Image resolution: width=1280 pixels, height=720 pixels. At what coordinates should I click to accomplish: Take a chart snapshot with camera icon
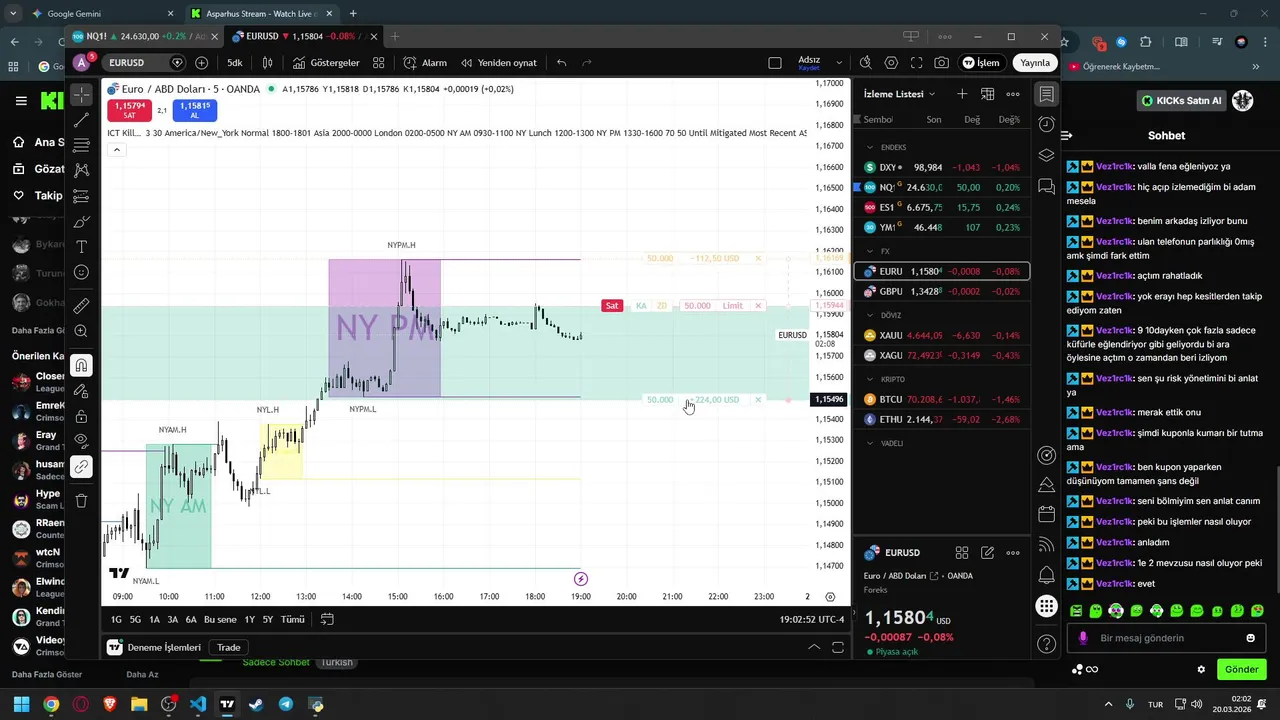coord(942,63)
